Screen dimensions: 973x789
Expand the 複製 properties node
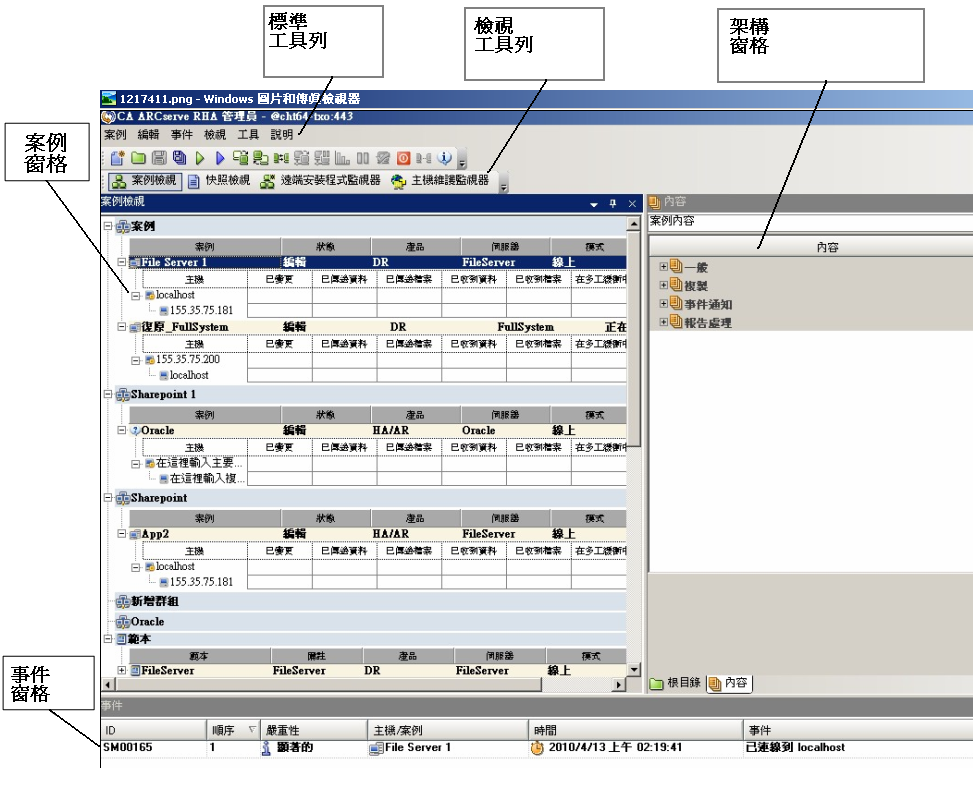[x=663, y=286]
